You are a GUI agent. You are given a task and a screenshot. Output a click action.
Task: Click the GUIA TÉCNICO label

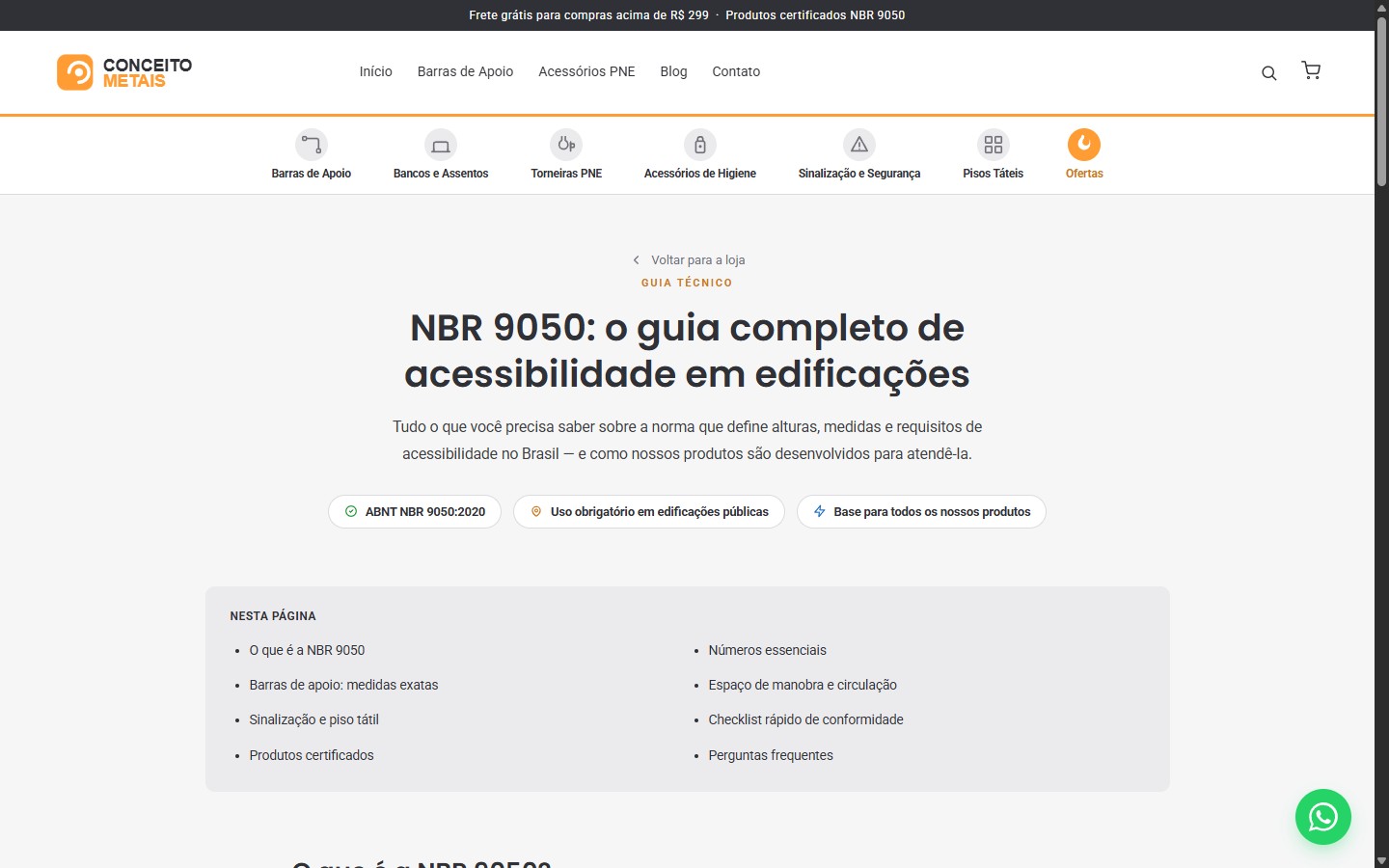point(687,283)
